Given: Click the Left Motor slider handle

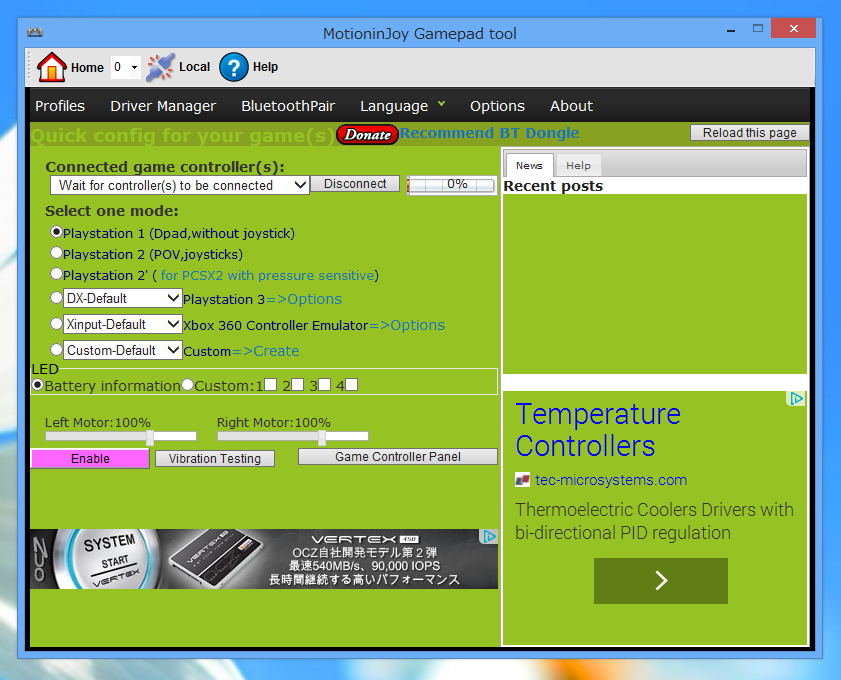Looking at the screenshot, I should (x=150, y=437).
